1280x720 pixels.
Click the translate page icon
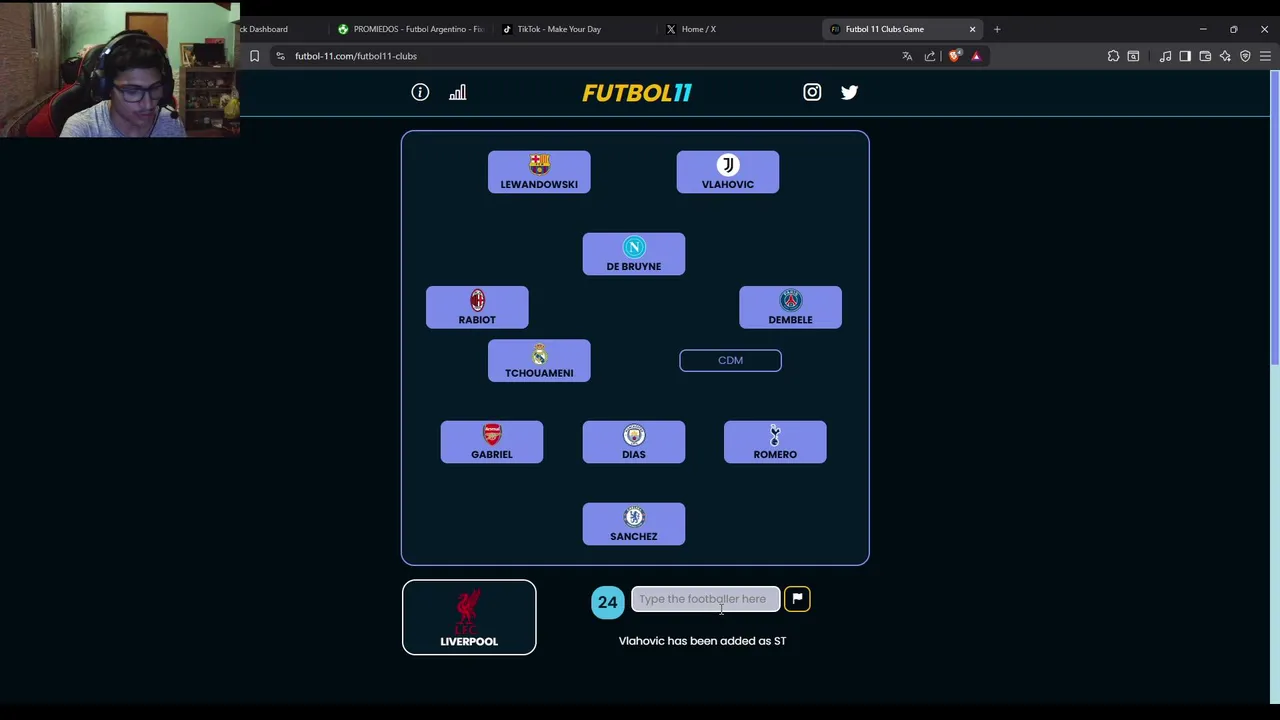coord(907,56)
